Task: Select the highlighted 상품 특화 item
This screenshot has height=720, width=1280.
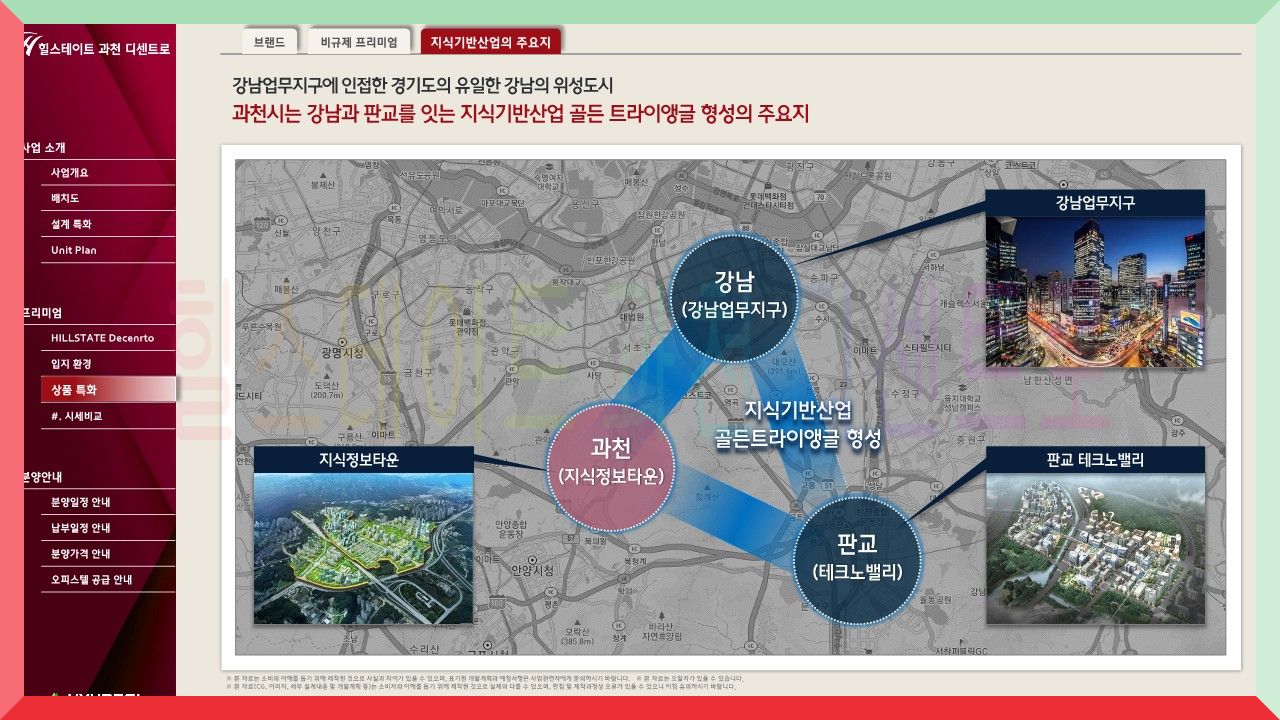Action: tap(108, 390)
